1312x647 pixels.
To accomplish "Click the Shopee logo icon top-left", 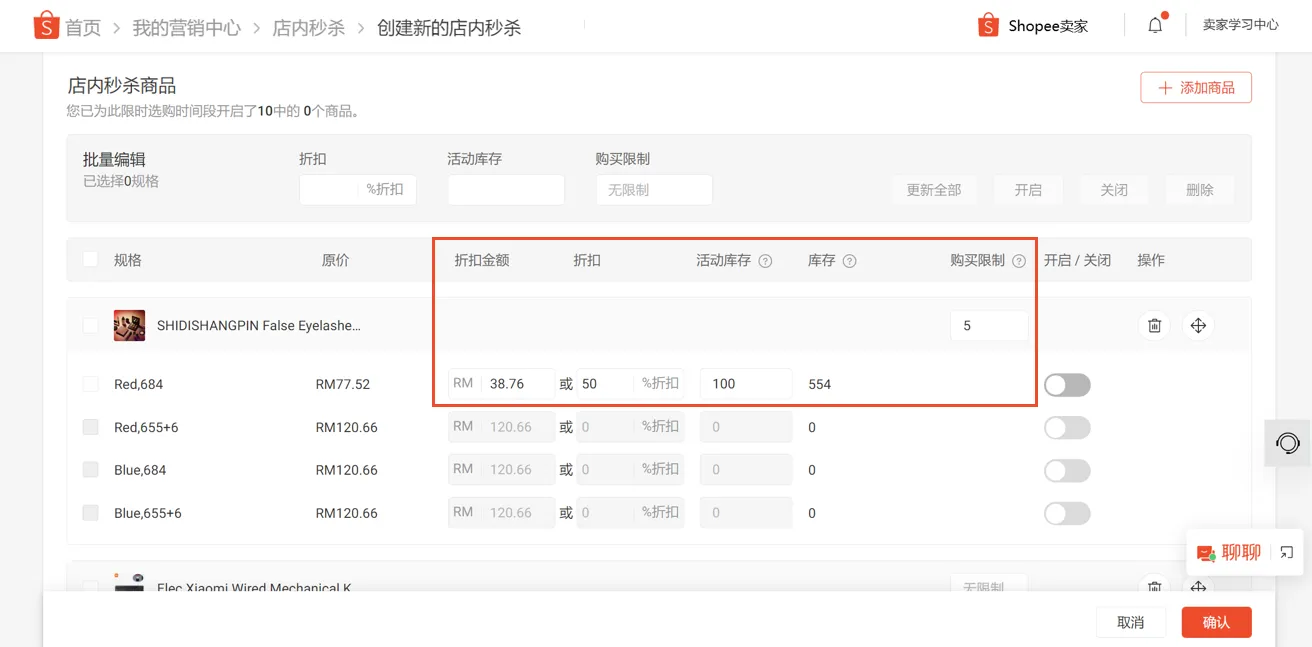I will (x=45, y=25).
